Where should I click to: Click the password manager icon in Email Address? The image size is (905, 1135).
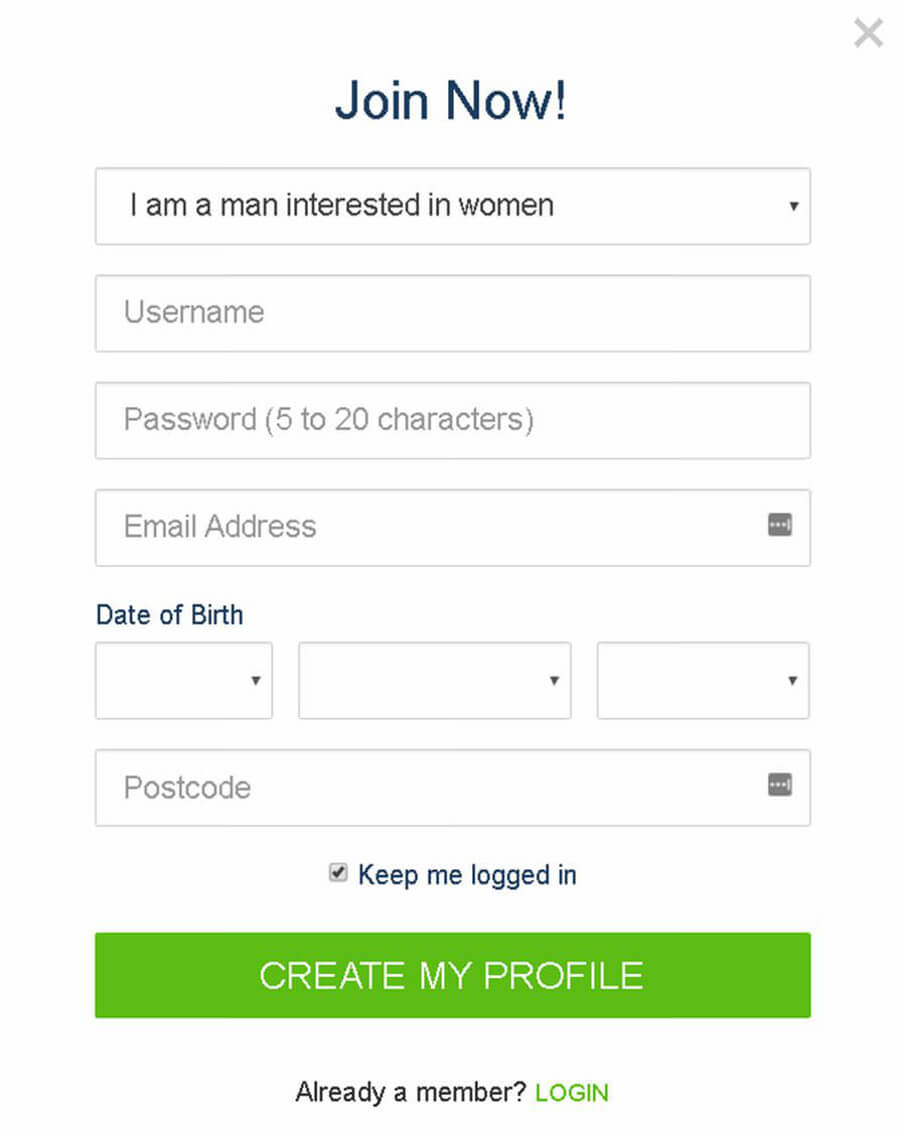pyautogui.click(x=780, y=525)
